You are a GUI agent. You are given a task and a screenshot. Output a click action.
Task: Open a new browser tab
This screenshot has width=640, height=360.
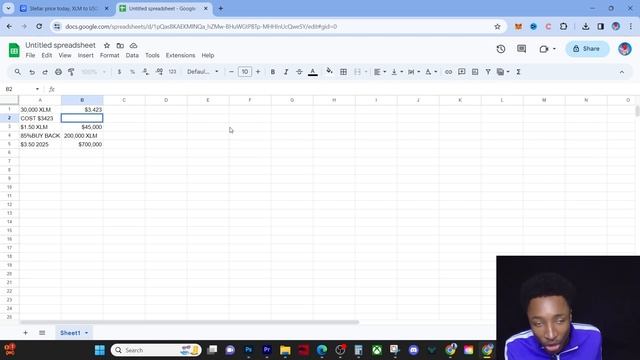[x=220, y=8]
